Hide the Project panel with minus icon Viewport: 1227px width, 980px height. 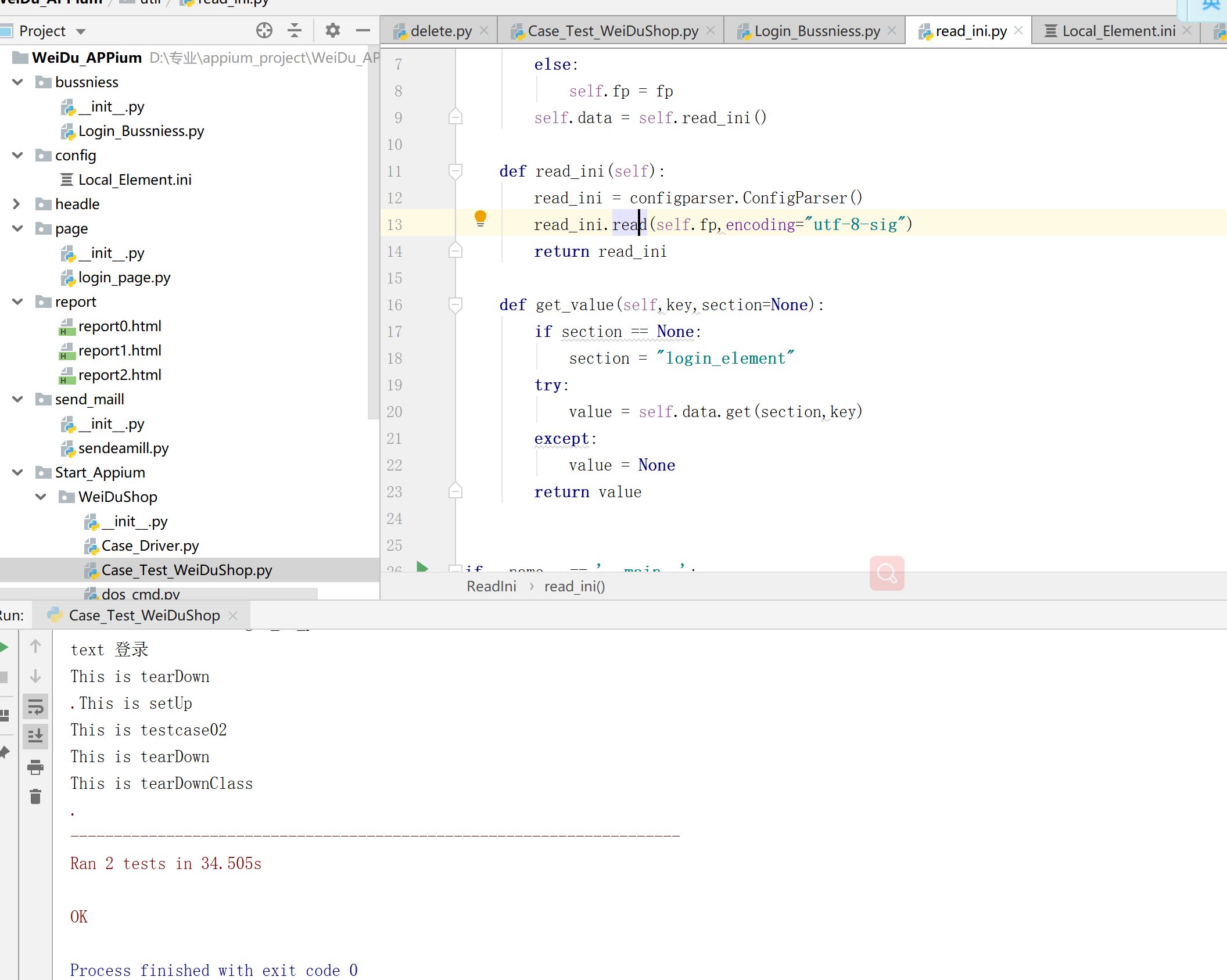coord(363,31)
